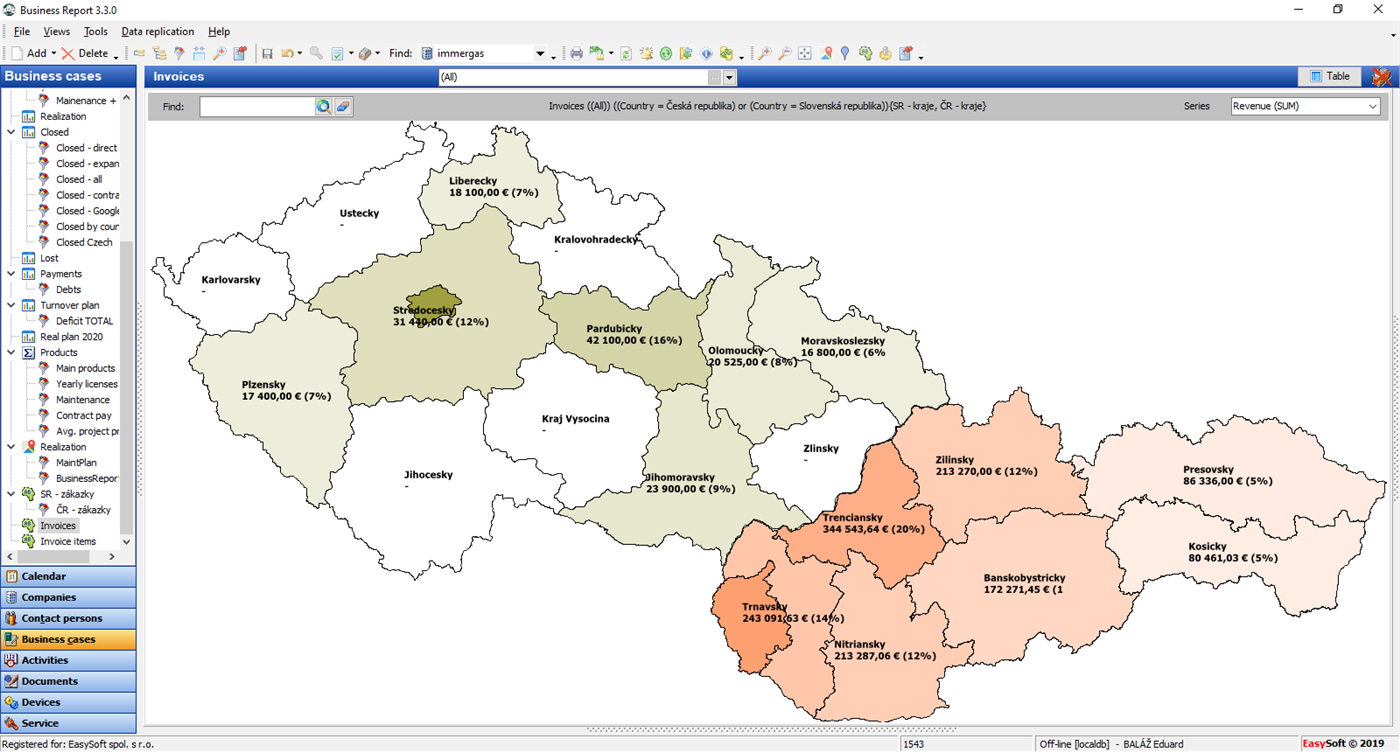Click the zoom in magnifier icon
Image resolution: width=1400 pixels, height=752 pixels.
765,54
